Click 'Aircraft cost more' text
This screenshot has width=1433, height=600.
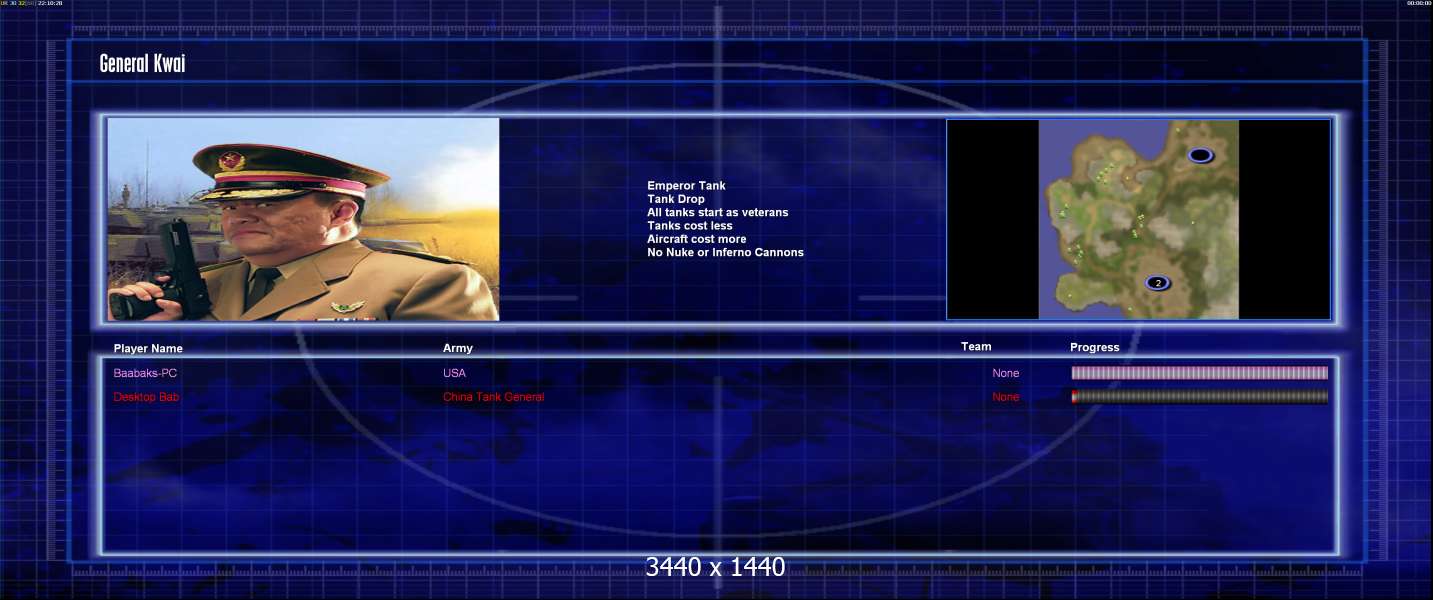[696, 239]
